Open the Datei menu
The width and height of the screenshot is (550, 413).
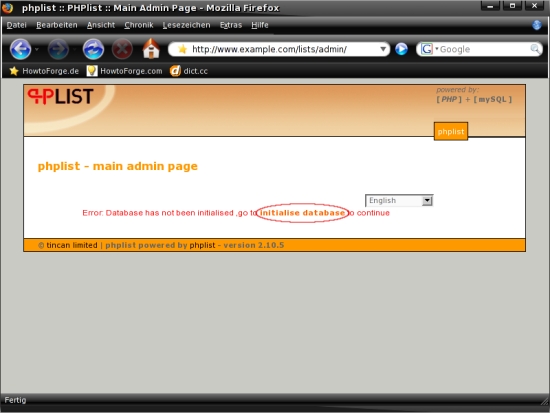pyautogui.click(x=16, y=25)
